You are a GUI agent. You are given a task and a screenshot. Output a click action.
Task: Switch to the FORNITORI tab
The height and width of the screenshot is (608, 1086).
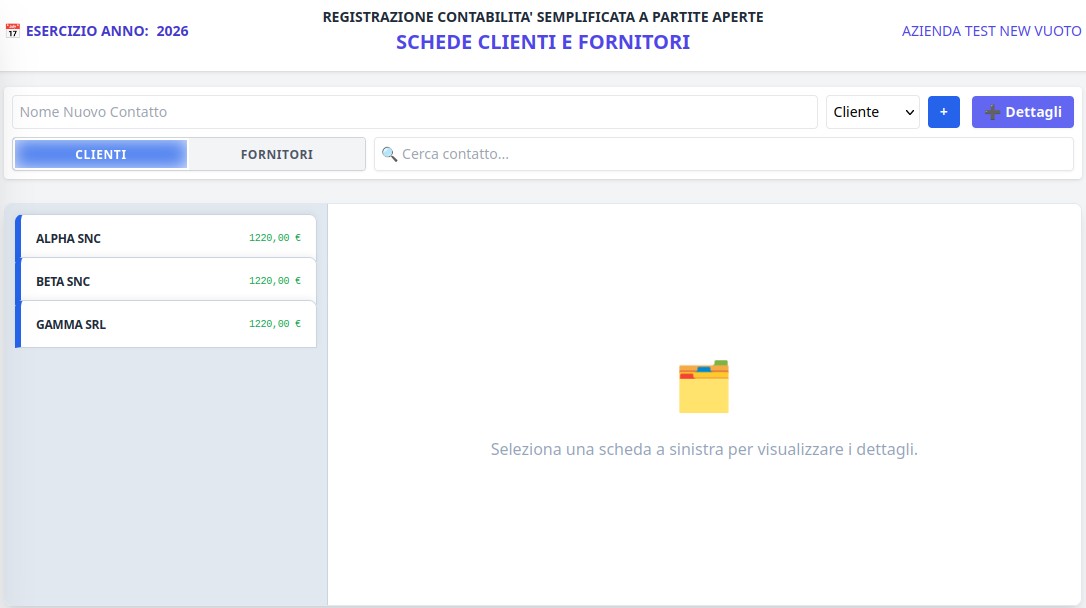coord(277,154)
